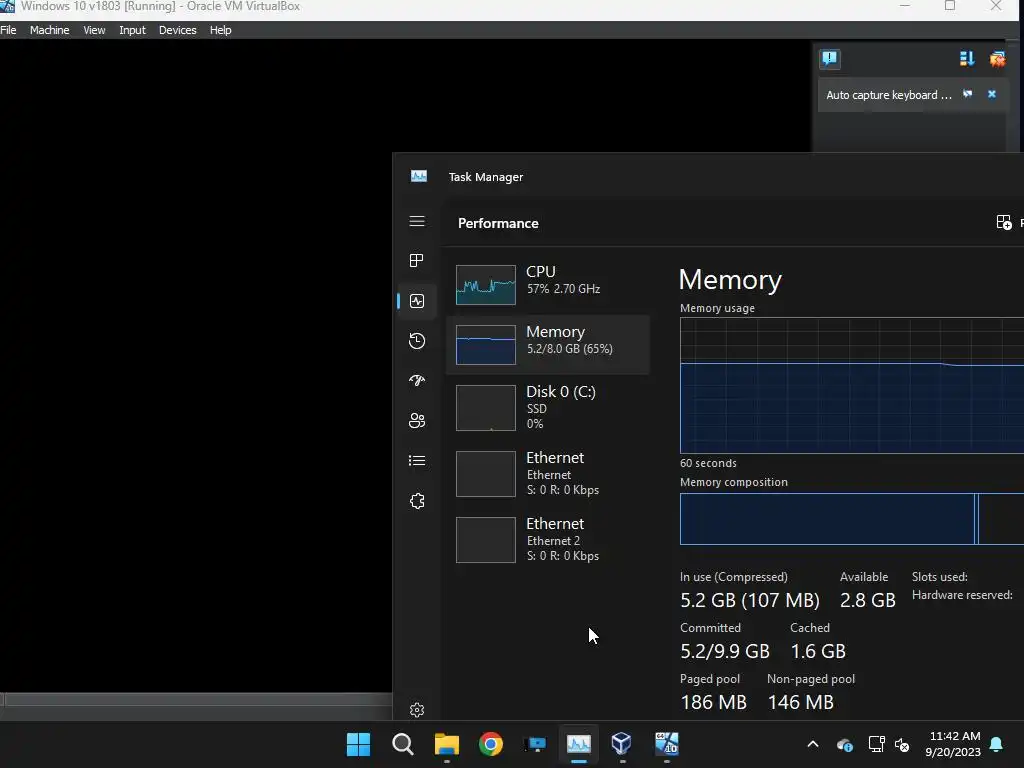Open the Windows Start menu

click(x=358, y=744)
